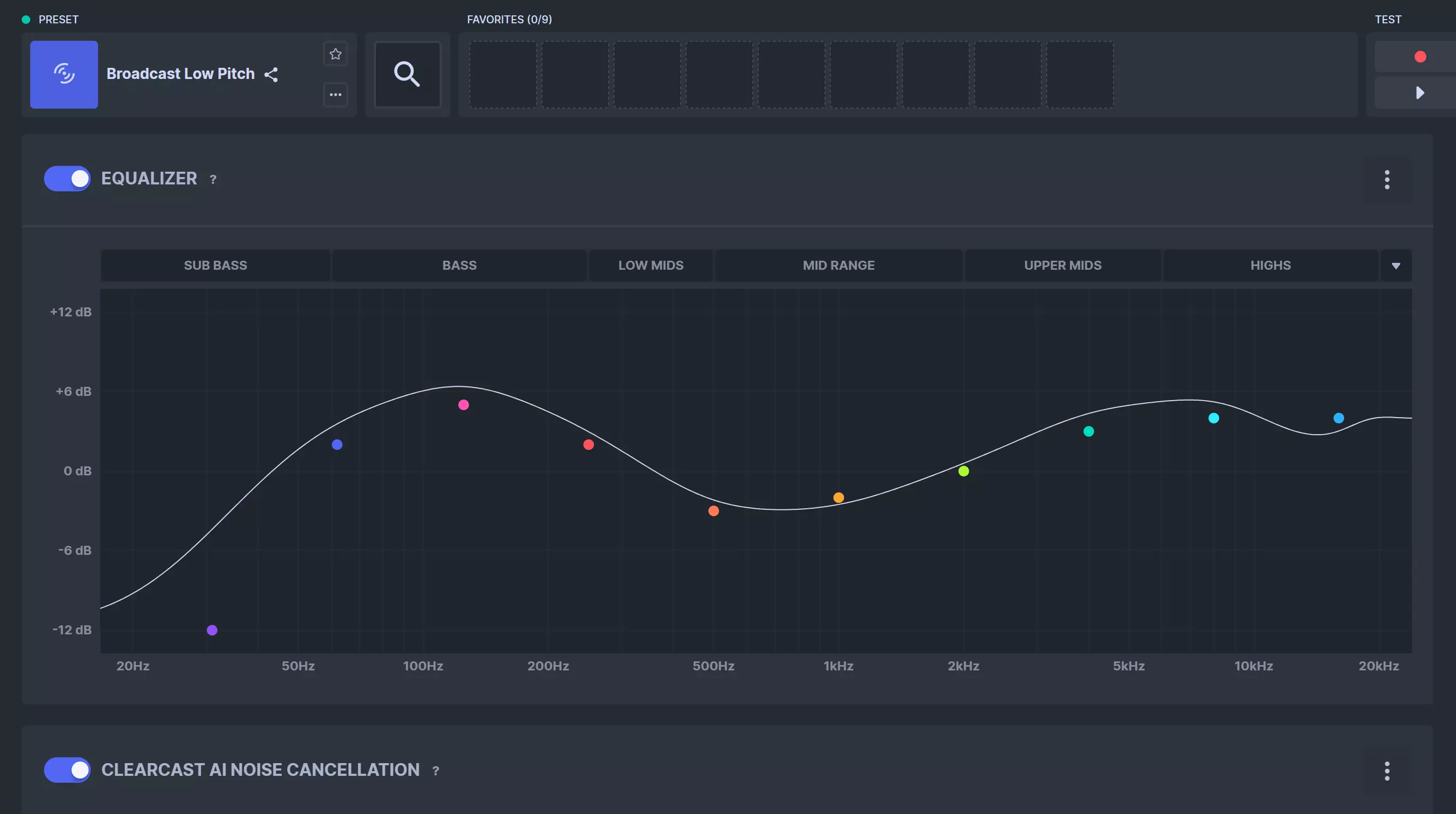Select the HIGHS band tab

1270,266
